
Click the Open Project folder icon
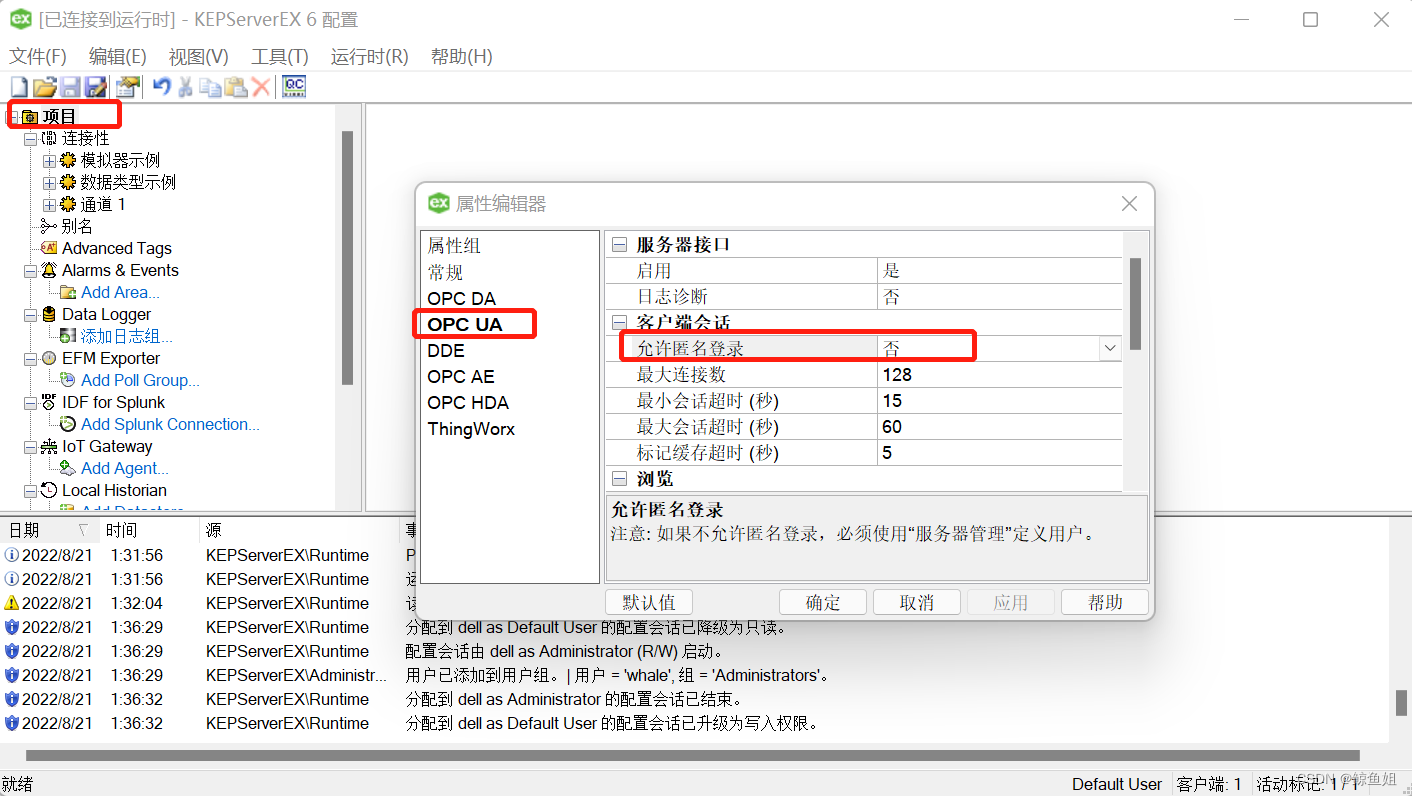[x=45, y=87]
